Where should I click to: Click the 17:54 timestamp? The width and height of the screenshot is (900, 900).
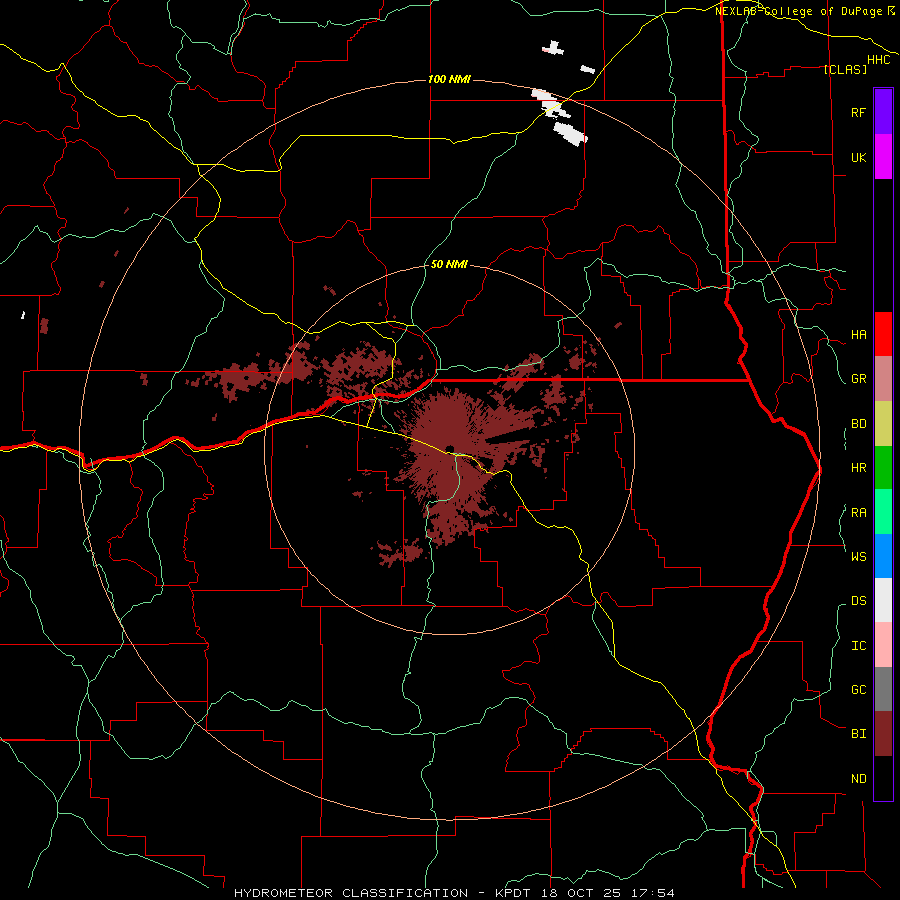click(651, 893)
